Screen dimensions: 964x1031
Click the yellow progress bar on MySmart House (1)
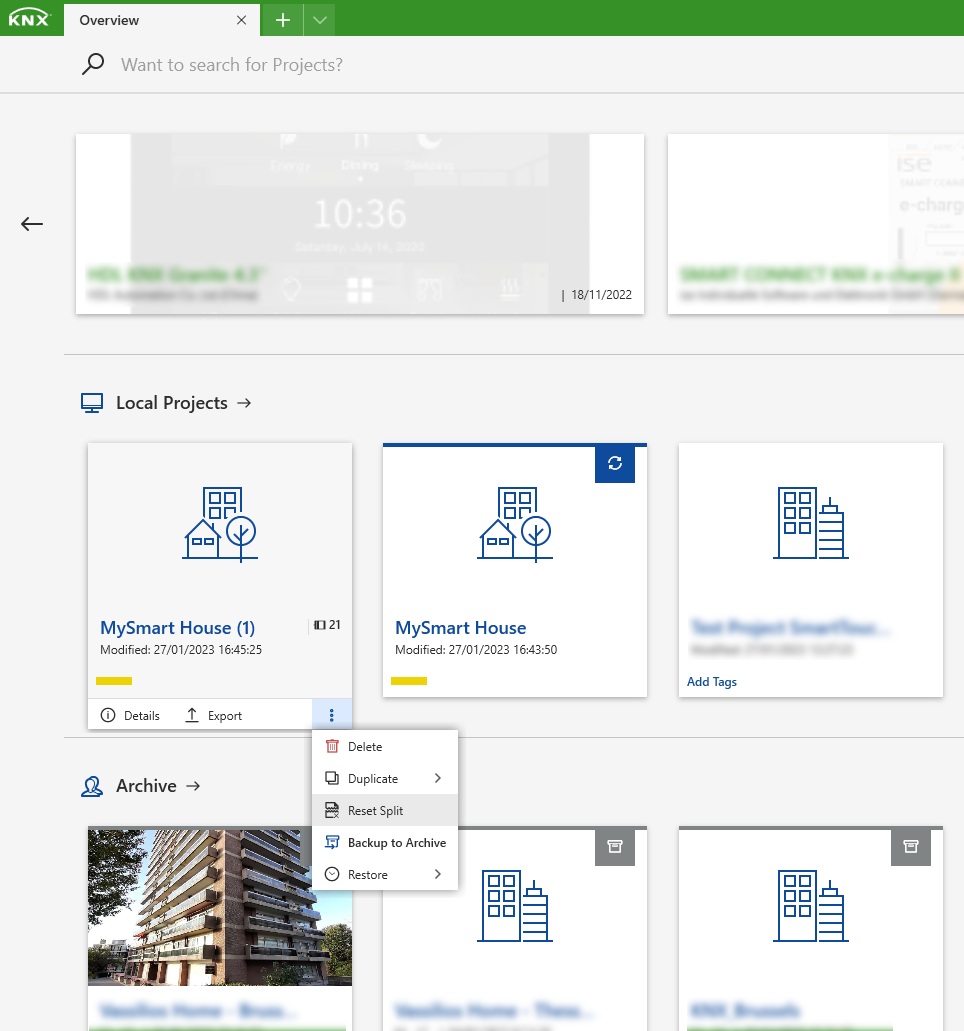click(x=113, y=679)
